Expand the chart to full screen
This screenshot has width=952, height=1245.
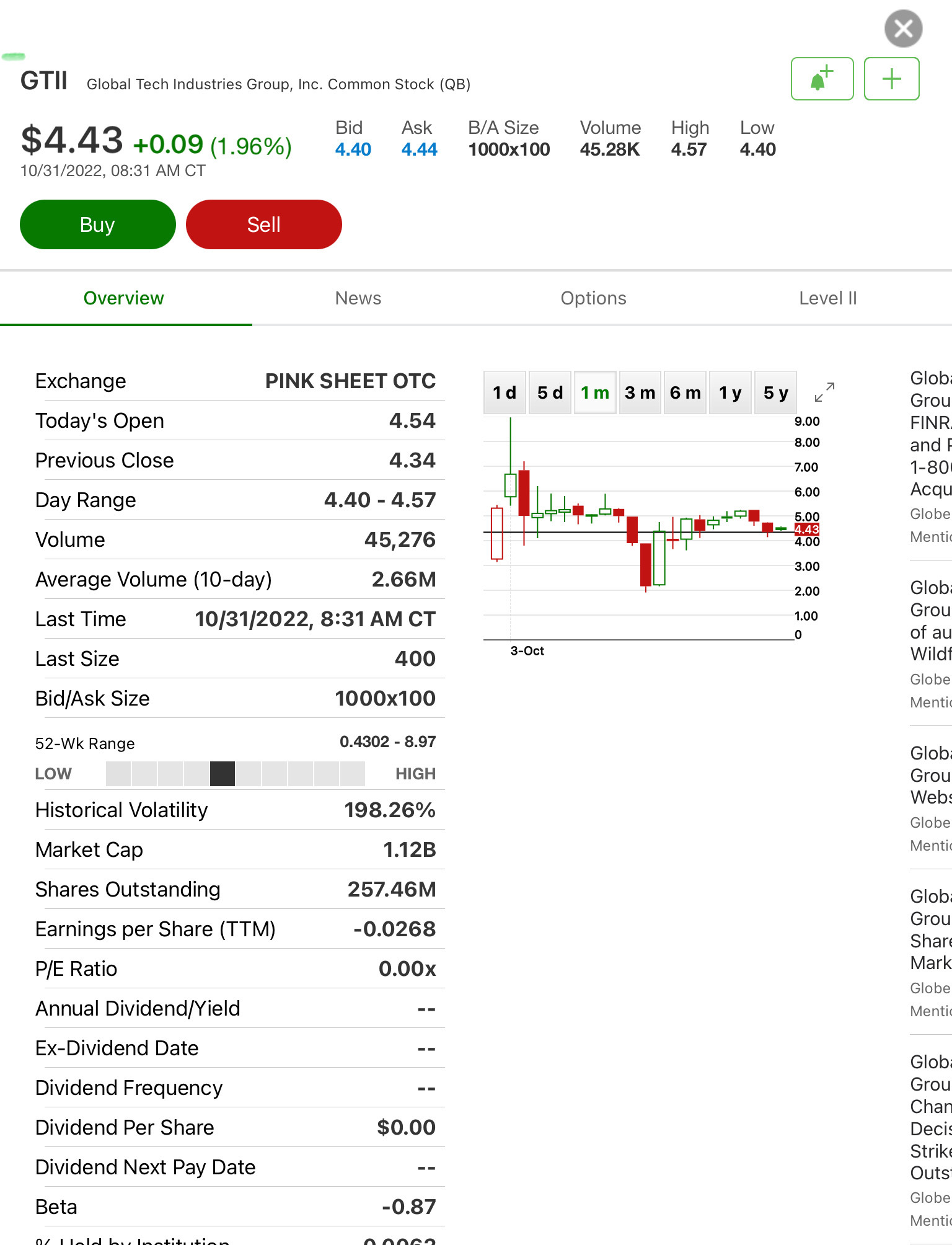tap(824, 392)
